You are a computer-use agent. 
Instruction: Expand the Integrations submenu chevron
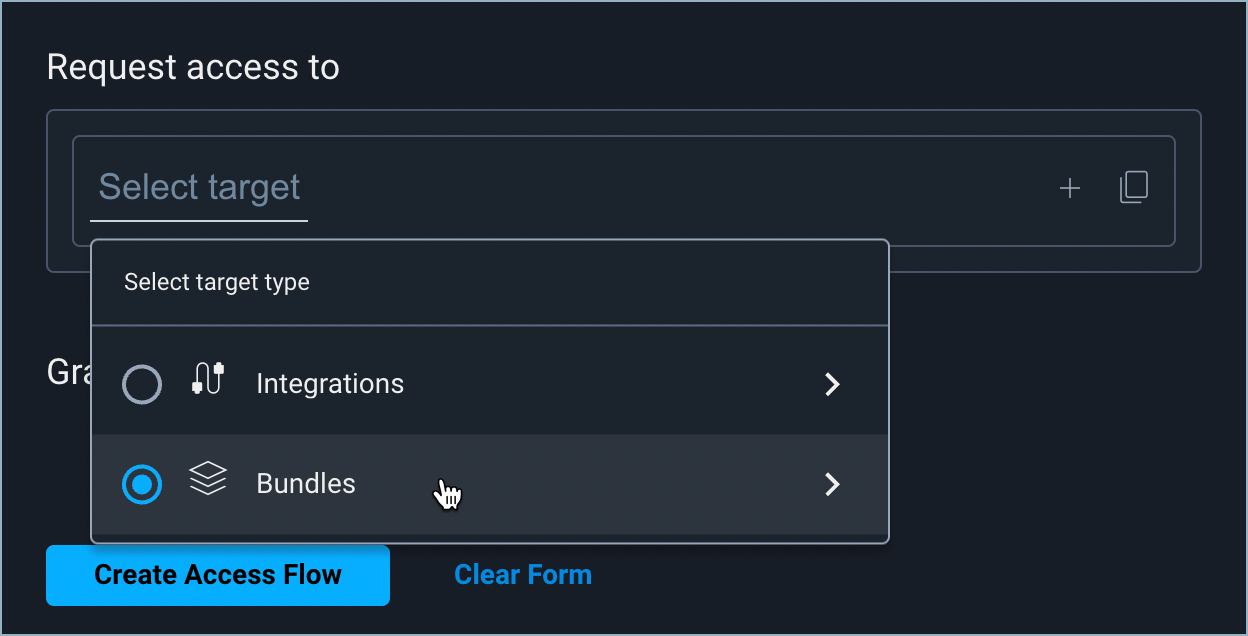coord(831,384)
